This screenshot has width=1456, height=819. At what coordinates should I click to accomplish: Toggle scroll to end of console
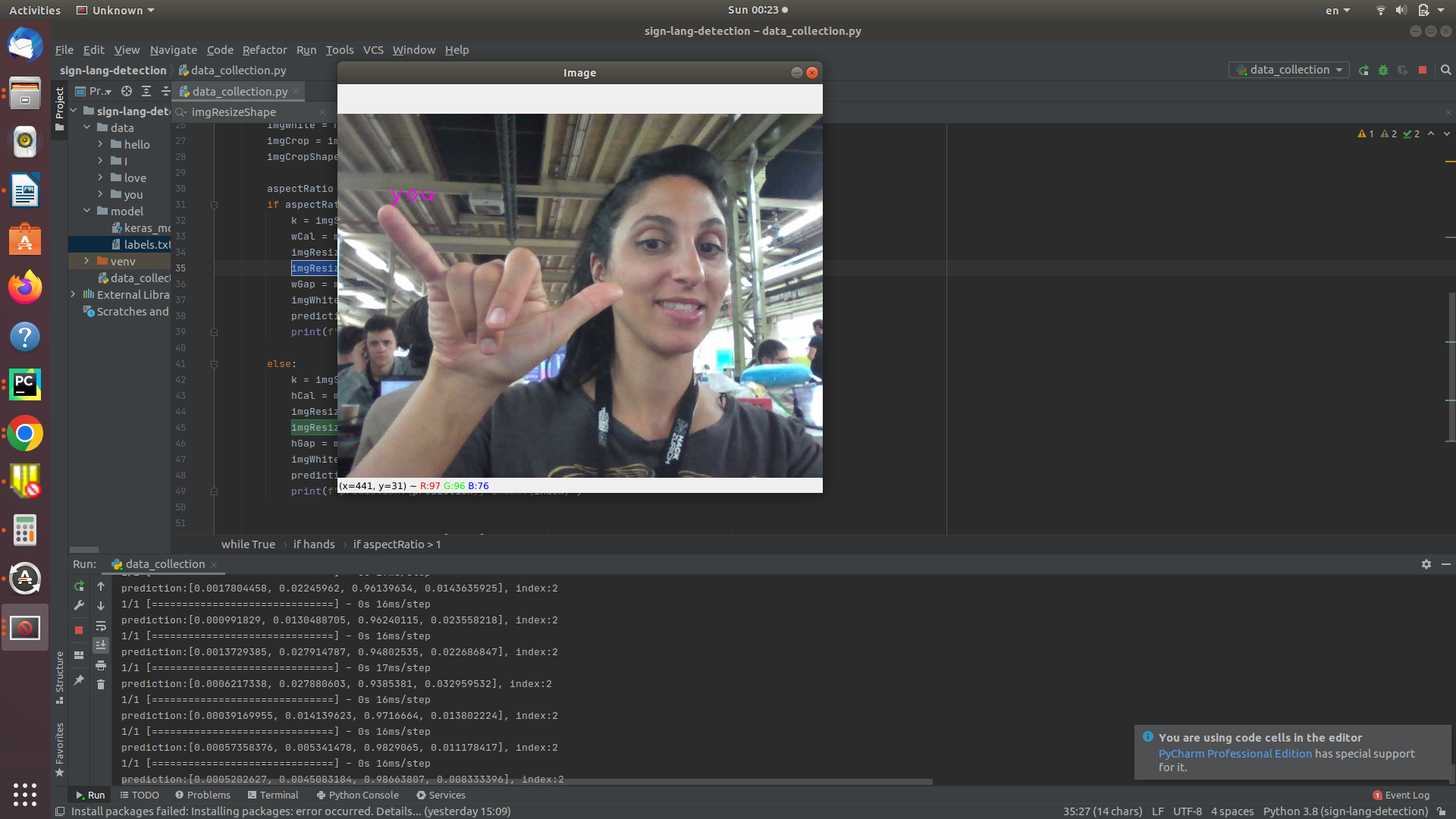tap(101, 645)
